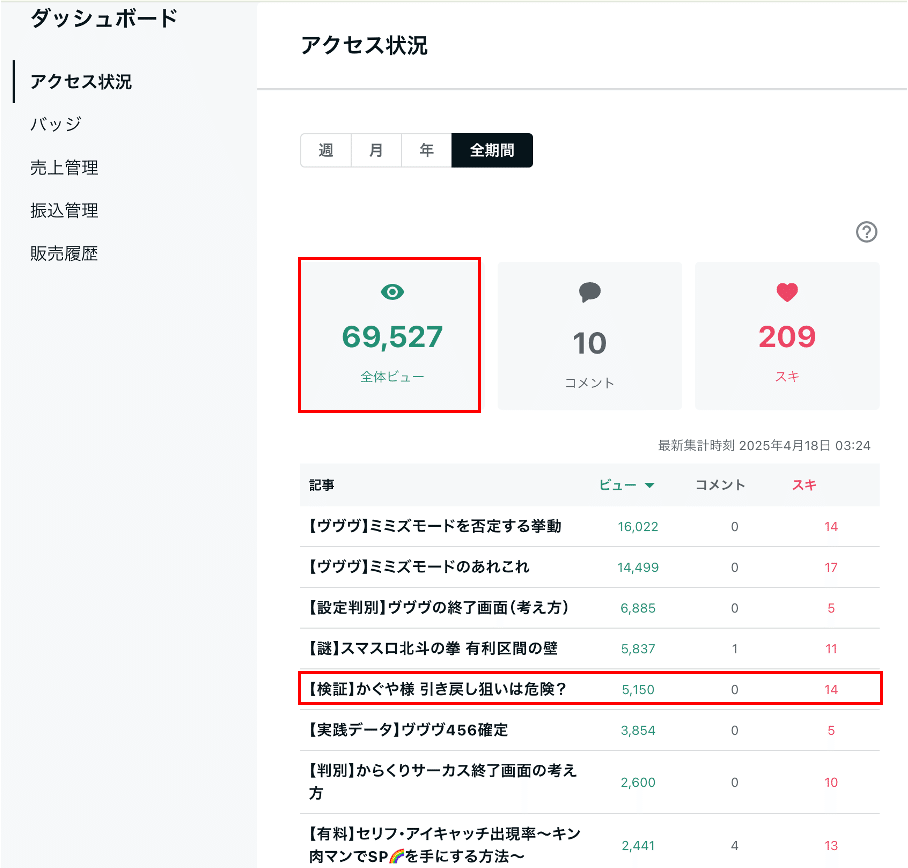Switch to the 週 period tab
Viewport: 908px width, 868px height.
tap(326, 150)
